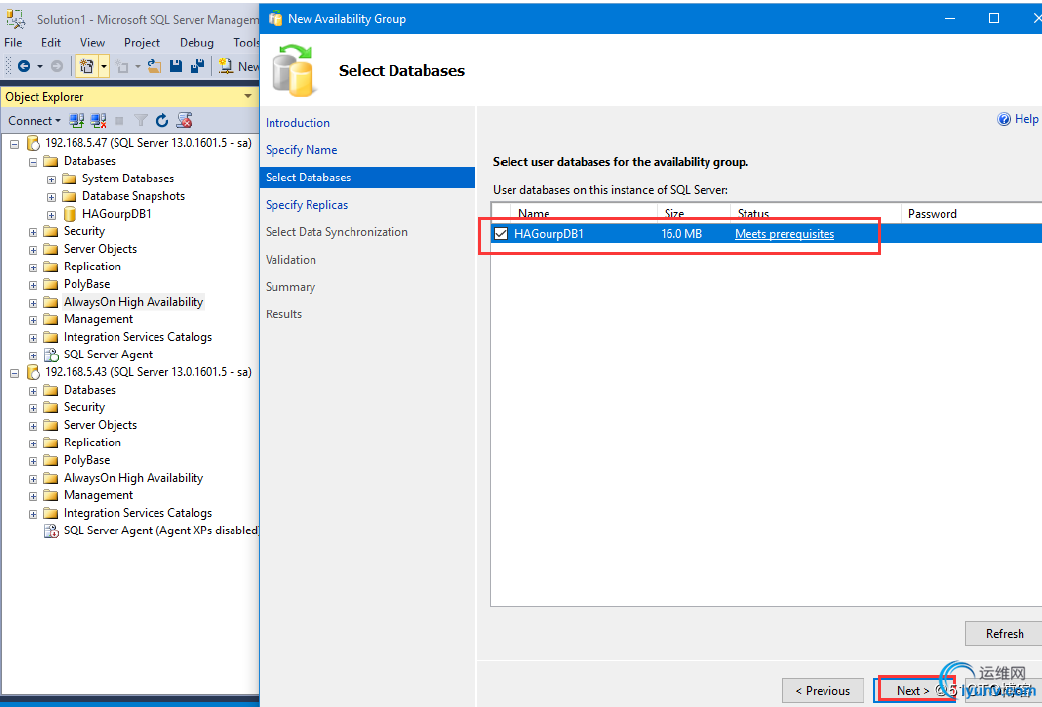Click the HAGourpDB1 database cylinder icon in tree
Viewport: 1042px width, 707px height.
pyautogui.click(x=69, y=214)
